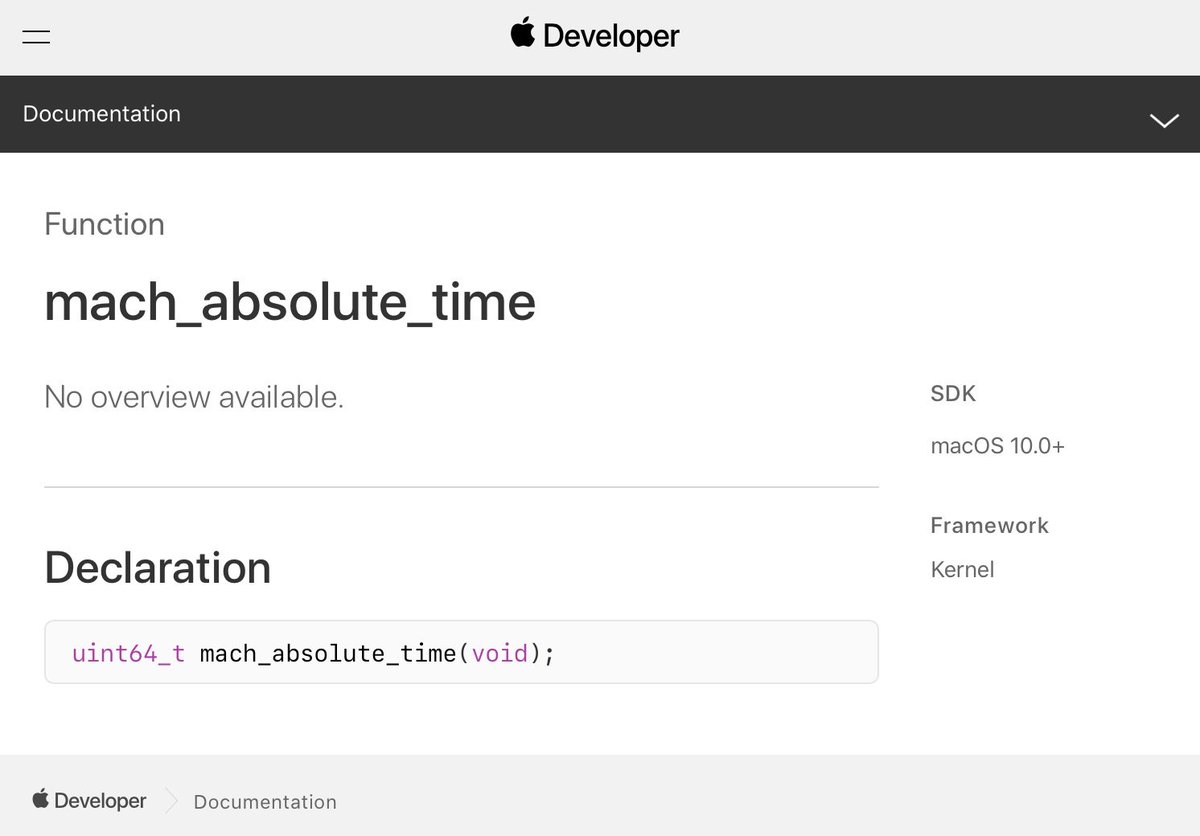Viewport: 1200px width, 836px height.
Task: Expand the Documentation bar chevron
Action: pyautogui.click(x=1164, y=120)
